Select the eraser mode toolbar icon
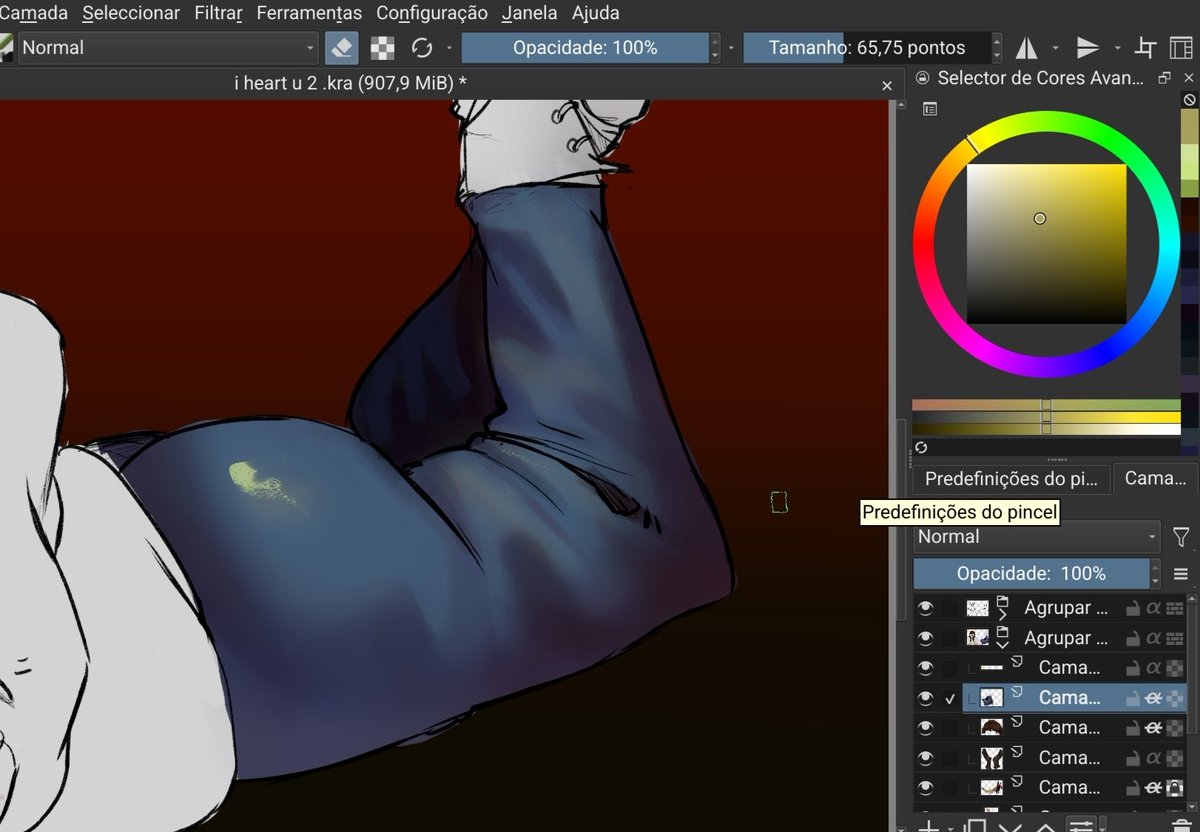Viewport: 1200px width, 832px height. [x=341, y=46]
